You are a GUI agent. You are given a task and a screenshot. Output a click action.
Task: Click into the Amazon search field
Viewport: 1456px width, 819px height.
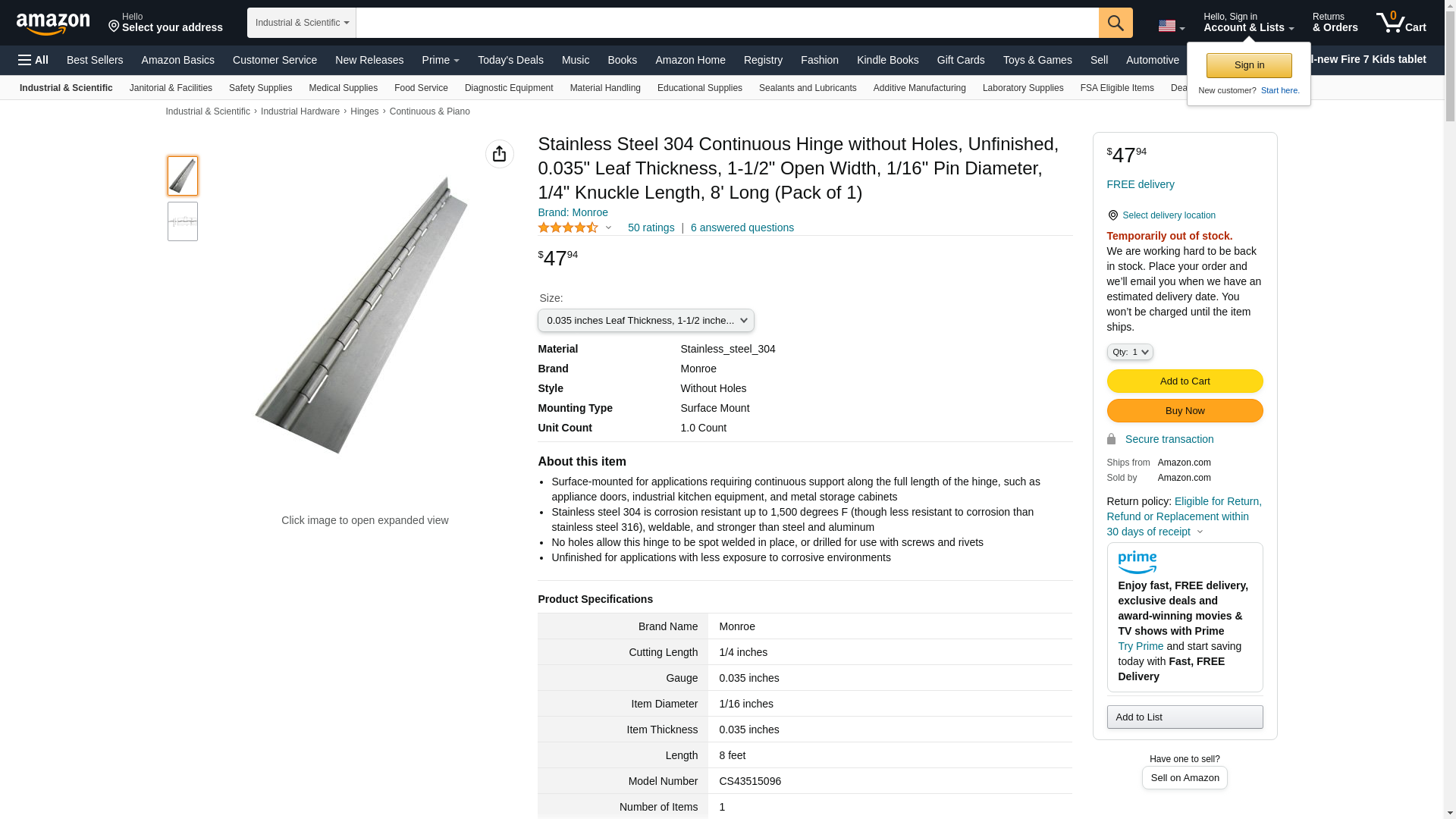point(726,23)
